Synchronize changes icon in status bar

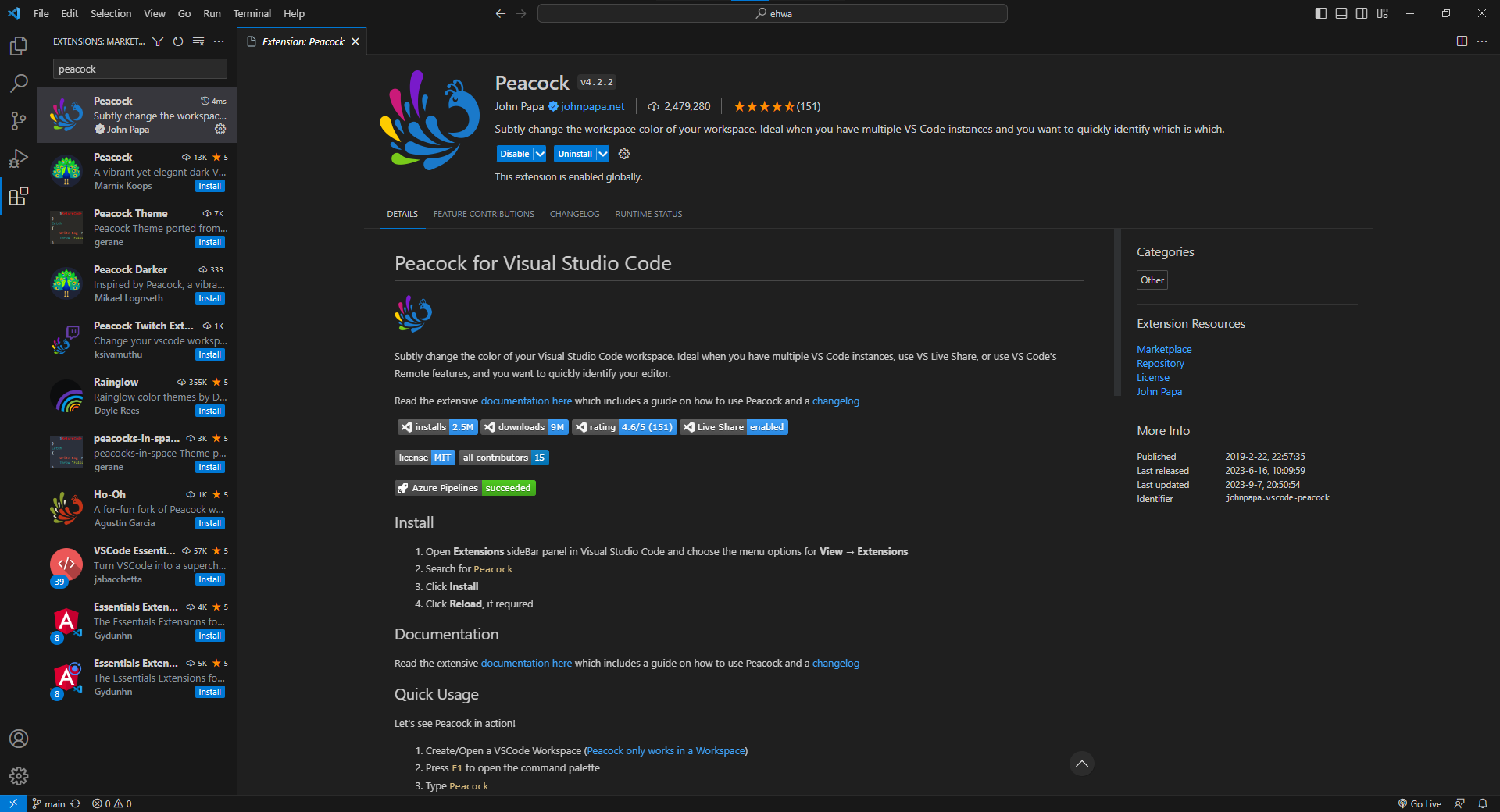pos(76,803)
